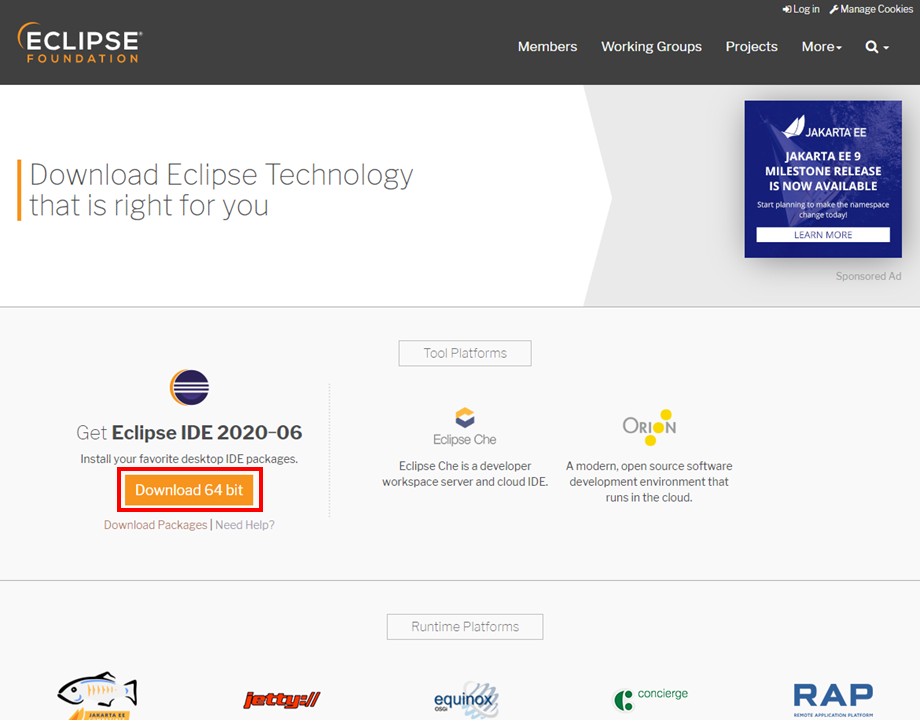The image size is (920, 720).
Task: Click the Orion logo
Action: point(650,427)
